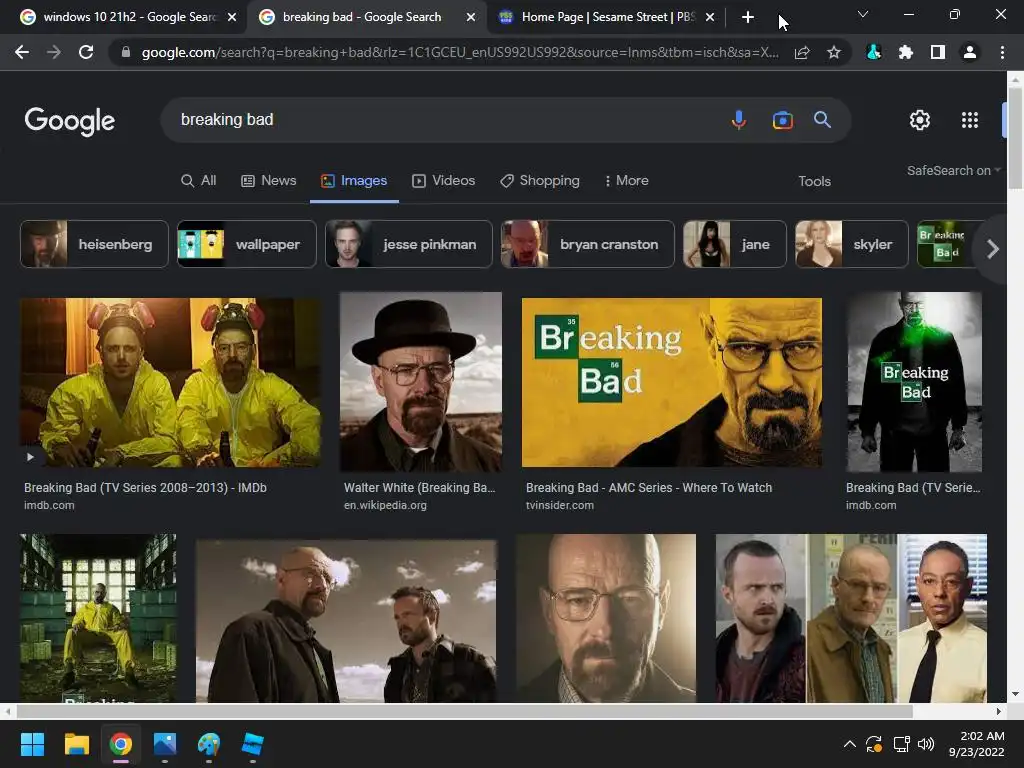Show next suggestion chips with arrow

(x=993, y=249)
